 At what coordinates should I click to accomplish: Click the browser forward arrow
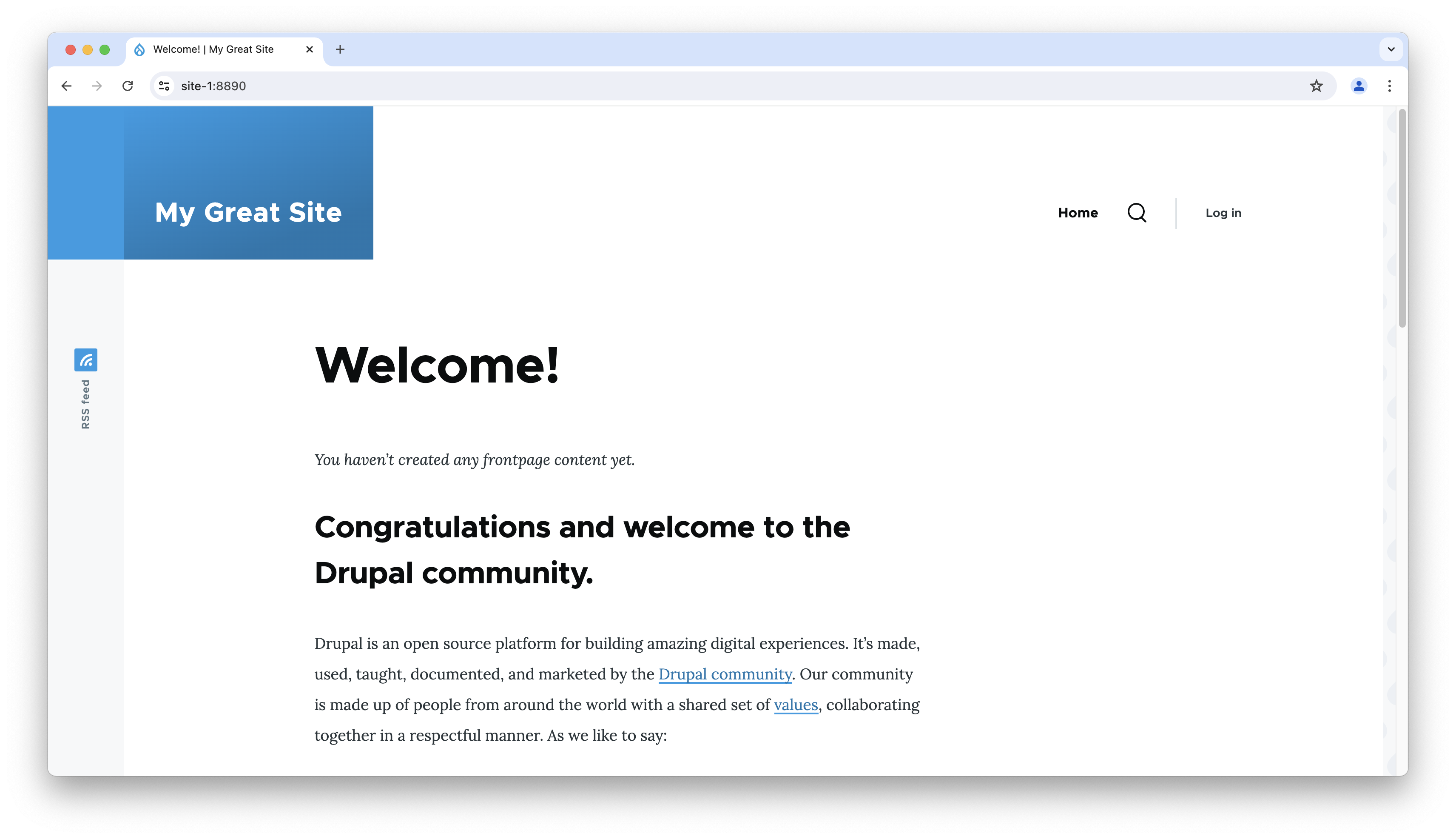96,86
